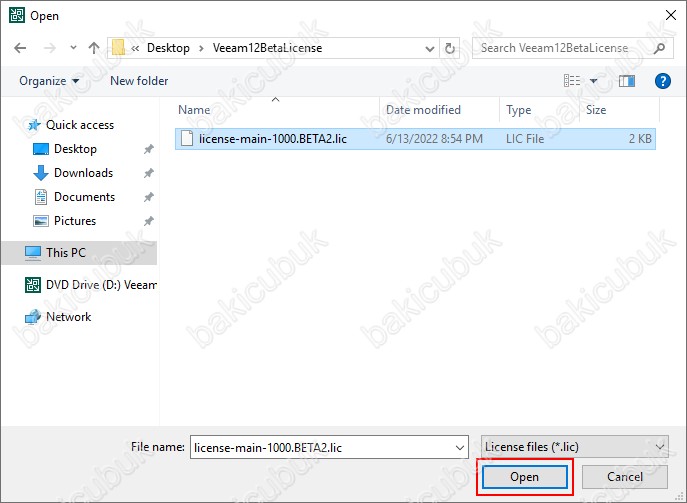Go up one folder level

[x=93, y=48]
